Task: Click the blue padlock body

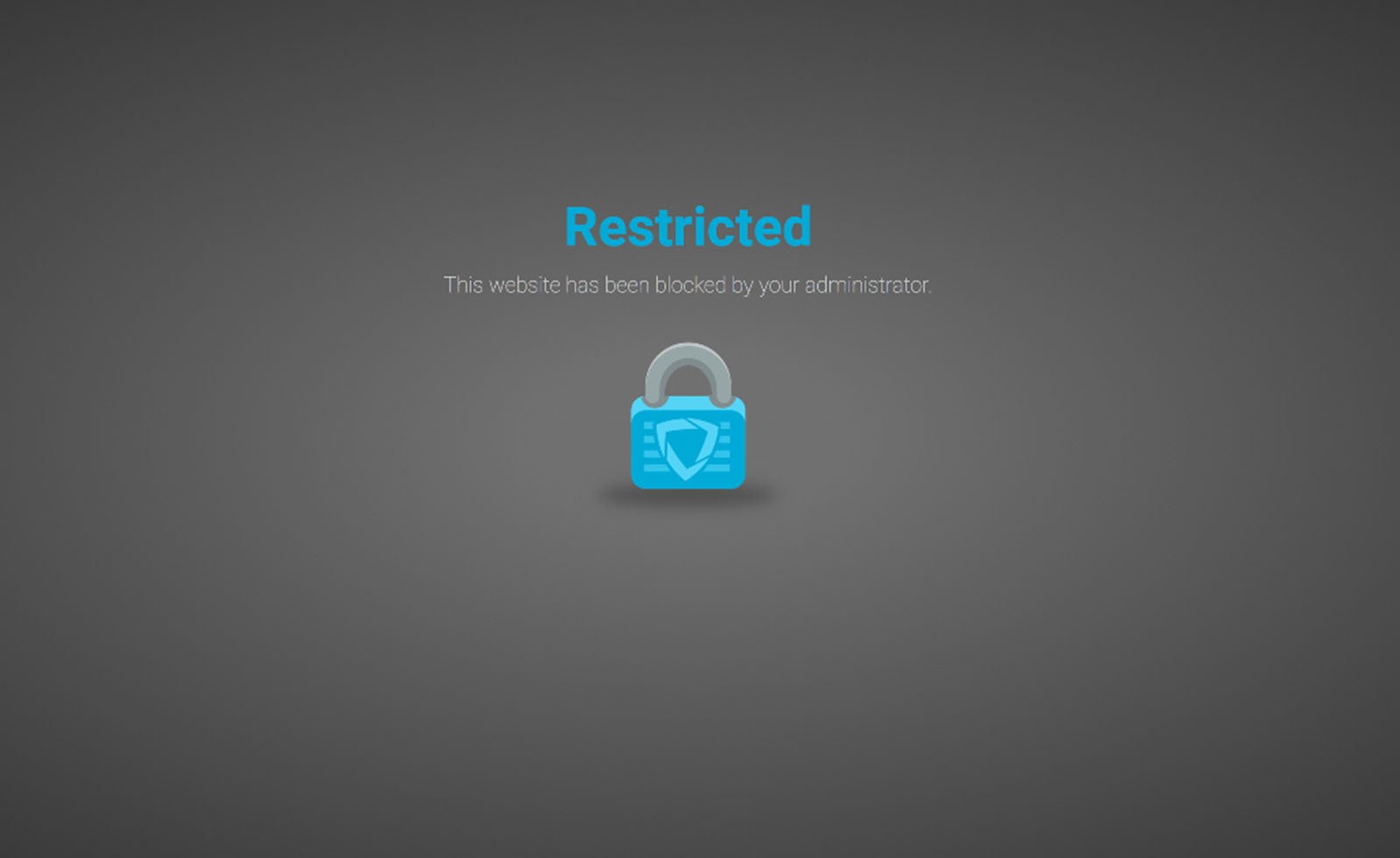Action: point(688,443)
